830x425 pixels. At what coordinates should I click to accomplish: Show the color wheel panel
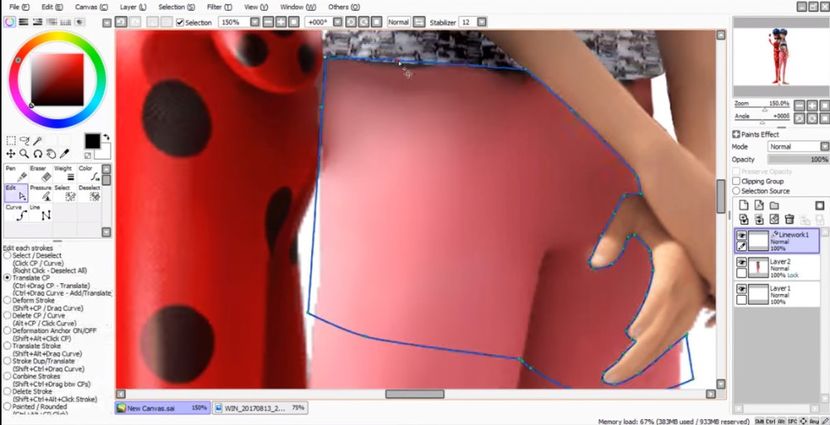click(x=10, y=22)
